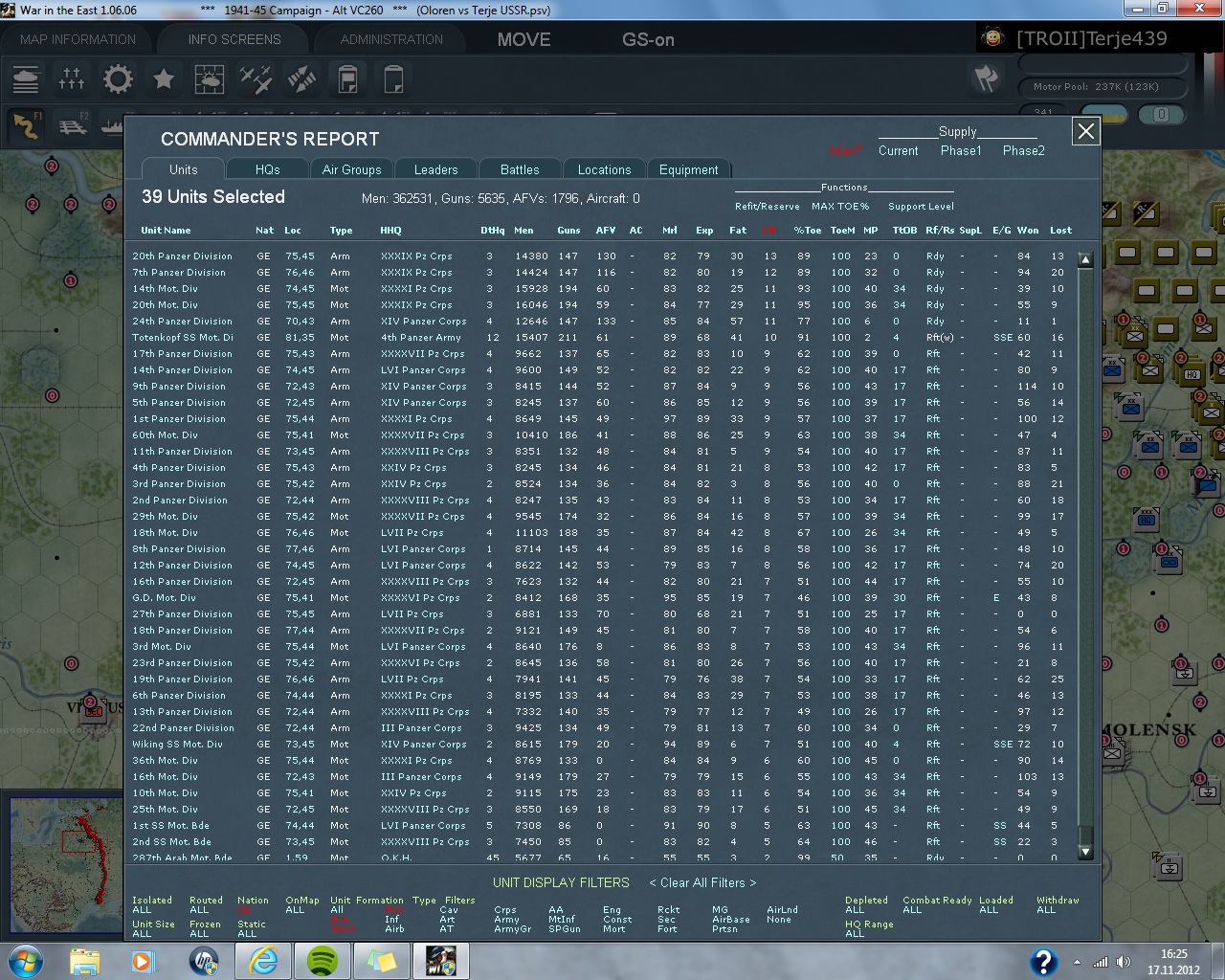Viewport: 1225px width, 980px height.
Task: Open the INFO SCREENS menu
Action: pos(234,39)
